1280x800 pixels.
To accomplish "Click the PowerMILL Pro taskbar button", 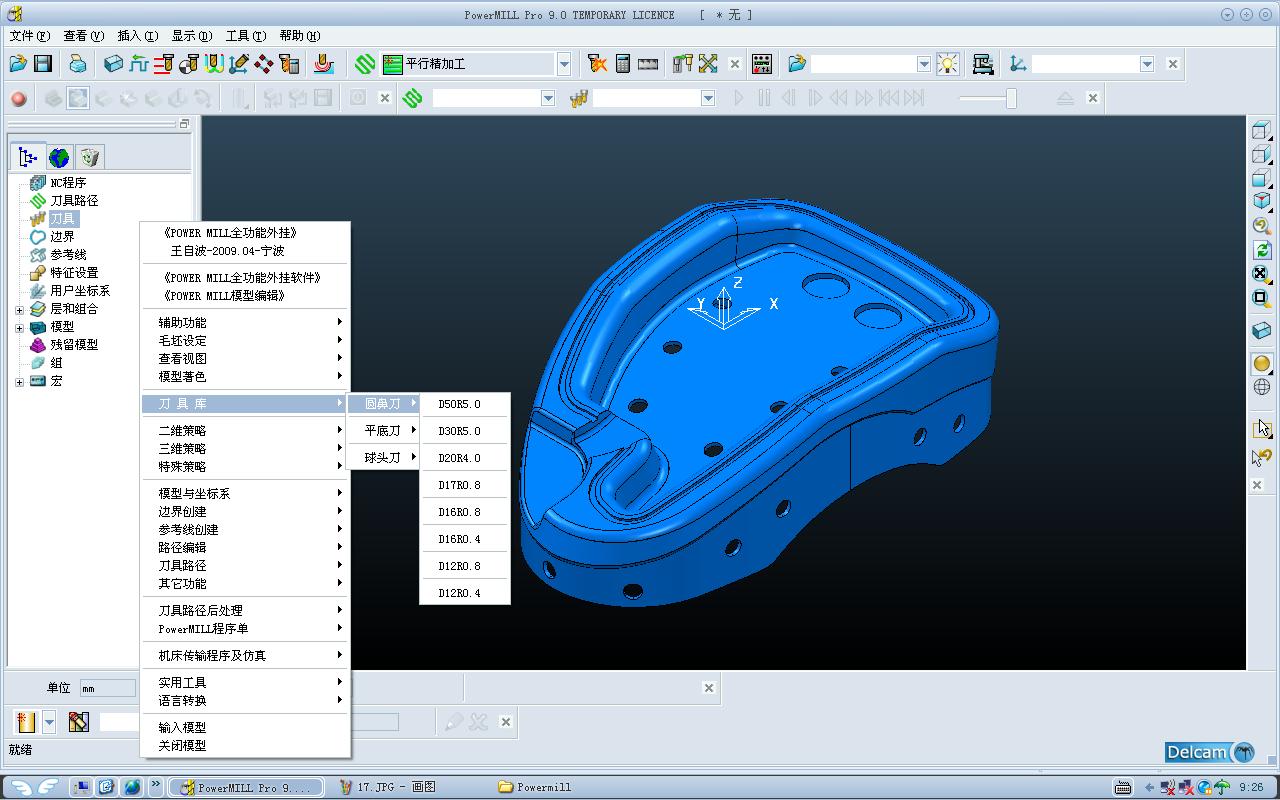I will click(x=246, y=787).
